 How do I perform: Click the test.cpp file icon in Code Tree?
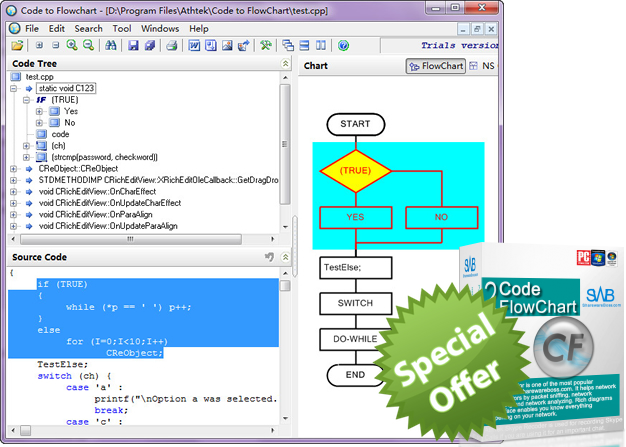(x=16, y=77)
